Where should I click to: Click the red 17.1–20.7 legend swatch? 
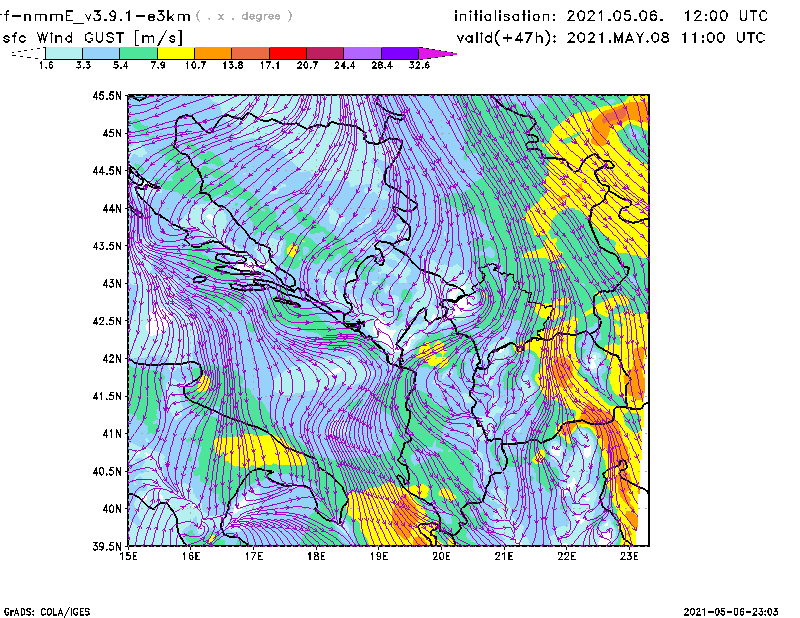(288, 53)
